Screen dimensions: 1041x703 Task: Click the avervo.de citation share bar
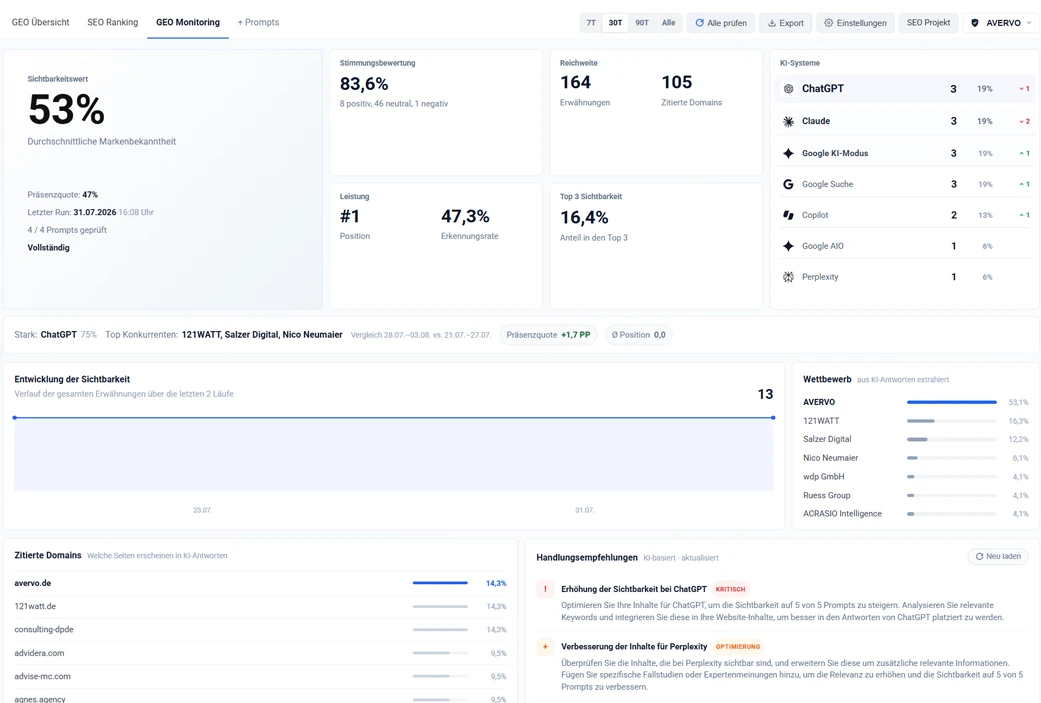click(x=440, y=583)
